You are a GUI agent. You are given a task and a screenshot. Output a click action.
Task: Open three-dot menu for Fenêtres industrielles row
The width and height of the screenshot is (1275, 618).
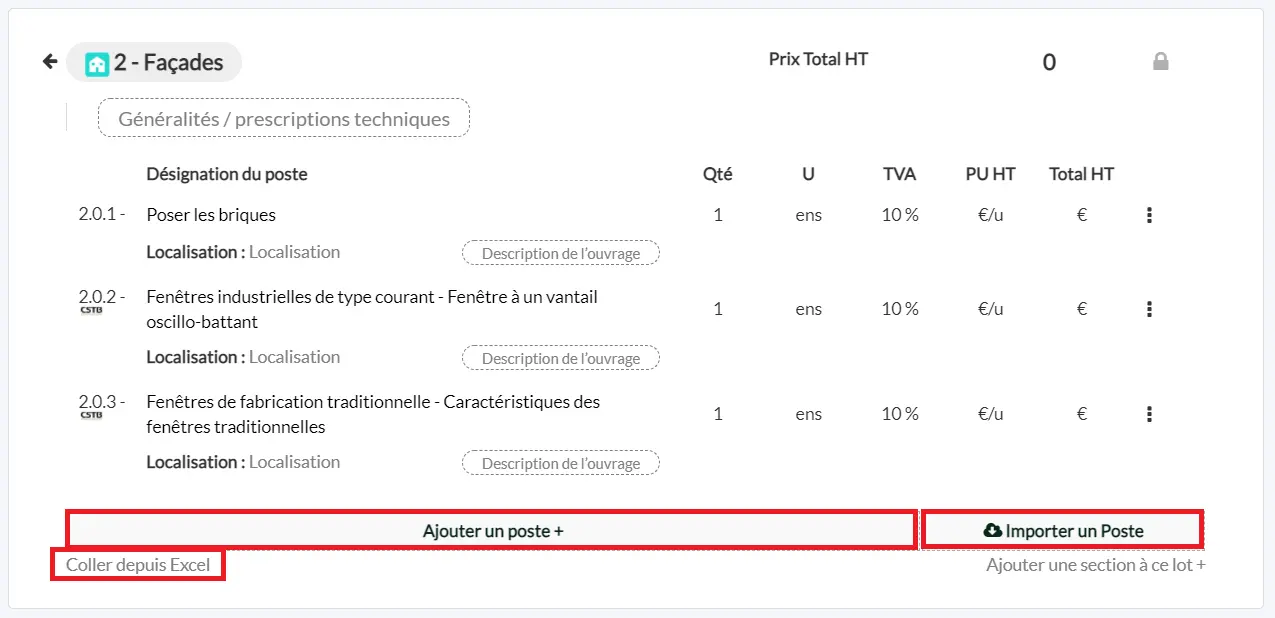pos(1150,309)
